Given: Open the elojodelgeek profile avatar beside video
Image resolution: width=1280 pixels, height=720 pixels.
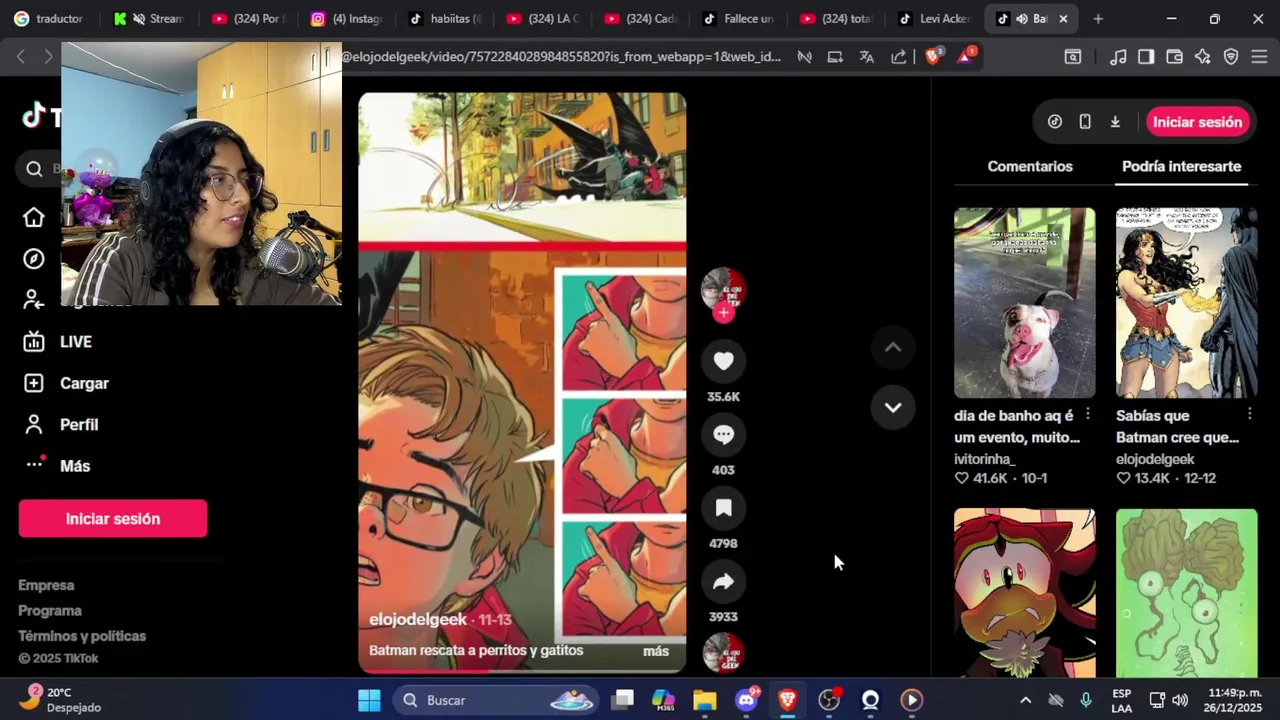Looking at the screenshot, I should click(x=723, y=289).
